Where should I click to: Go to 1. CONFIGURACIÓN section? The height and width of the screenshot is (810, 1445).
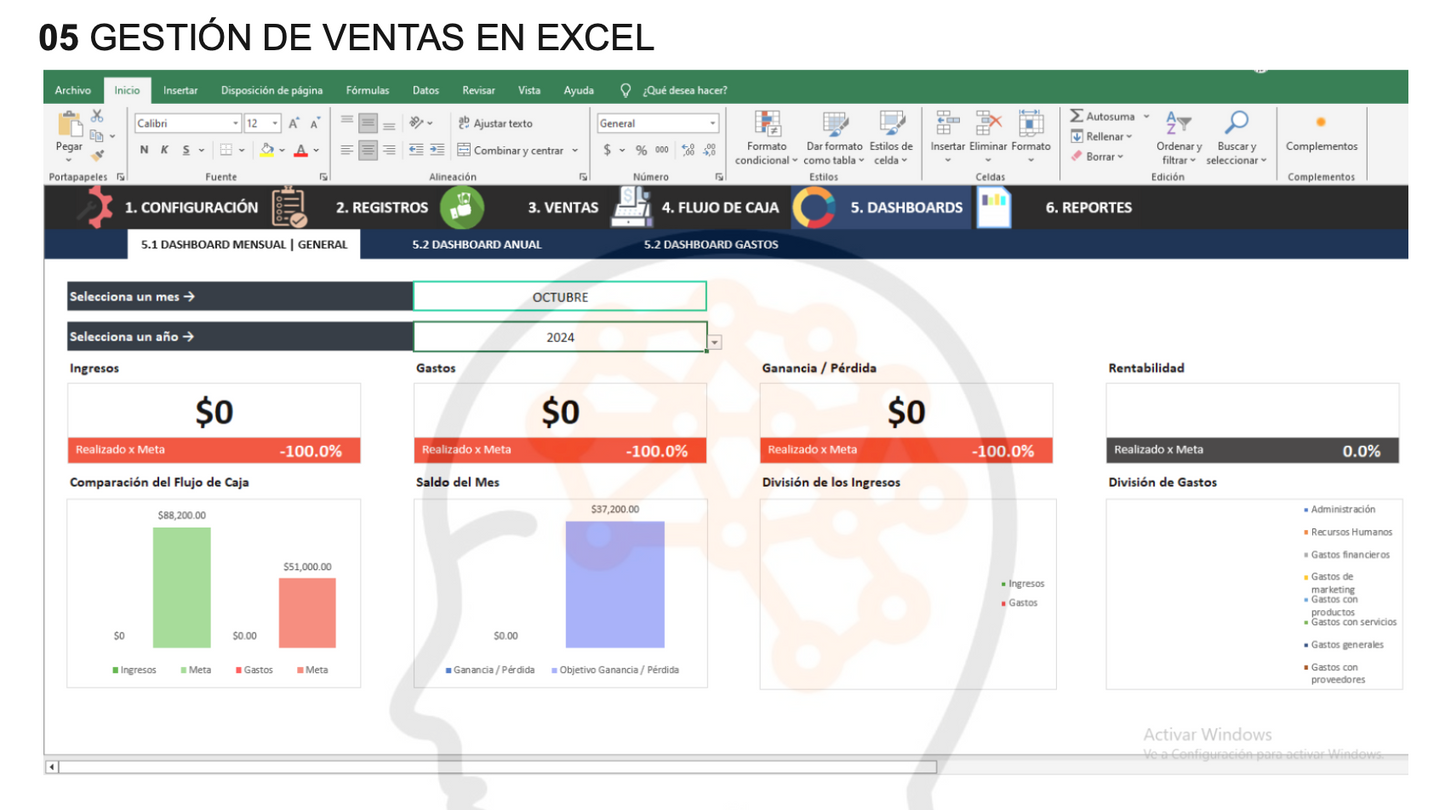click(x=191, y=207)
